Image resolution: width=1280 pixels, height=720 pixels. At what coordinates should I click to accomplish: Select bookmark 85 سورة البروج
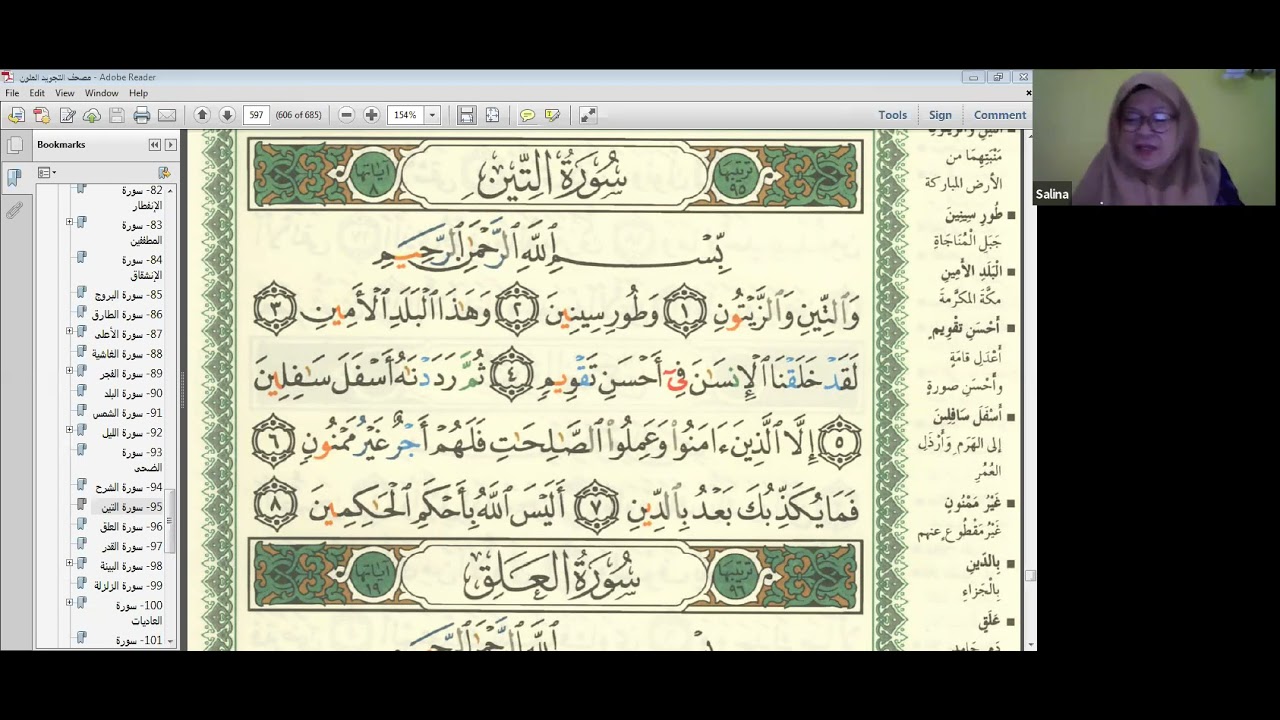coord(128,295)
